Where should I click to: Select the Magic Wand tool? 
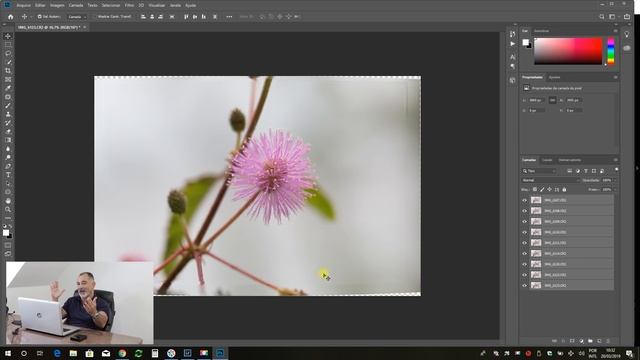[8, 62]
